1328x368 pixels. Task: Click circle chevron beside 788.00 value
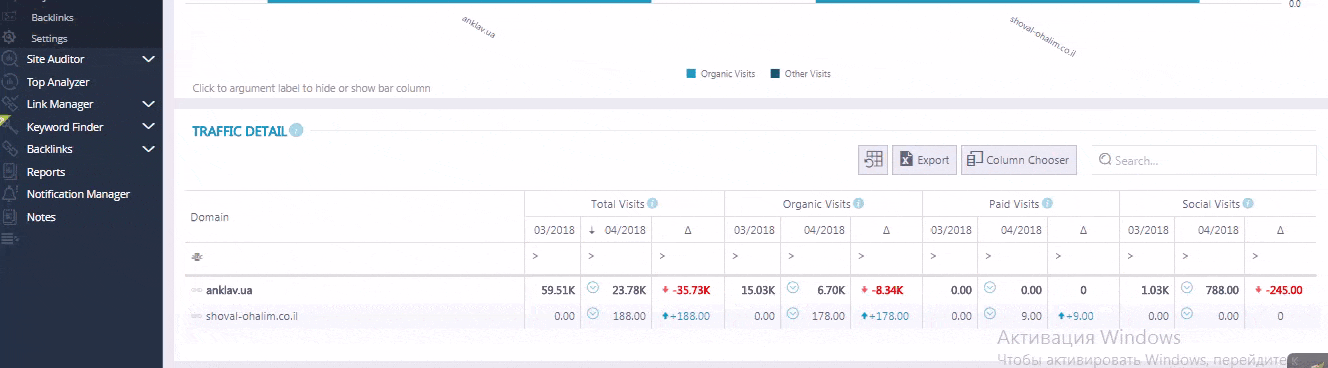point(1187,288)
